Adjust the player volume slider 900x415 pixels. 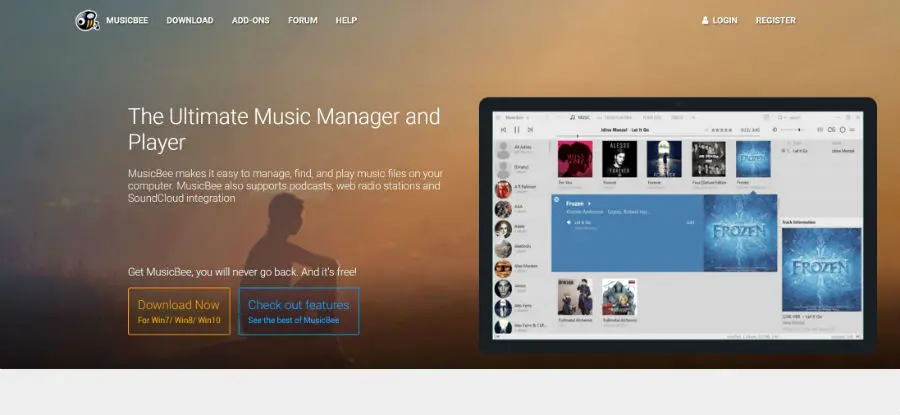pos(791,130)
